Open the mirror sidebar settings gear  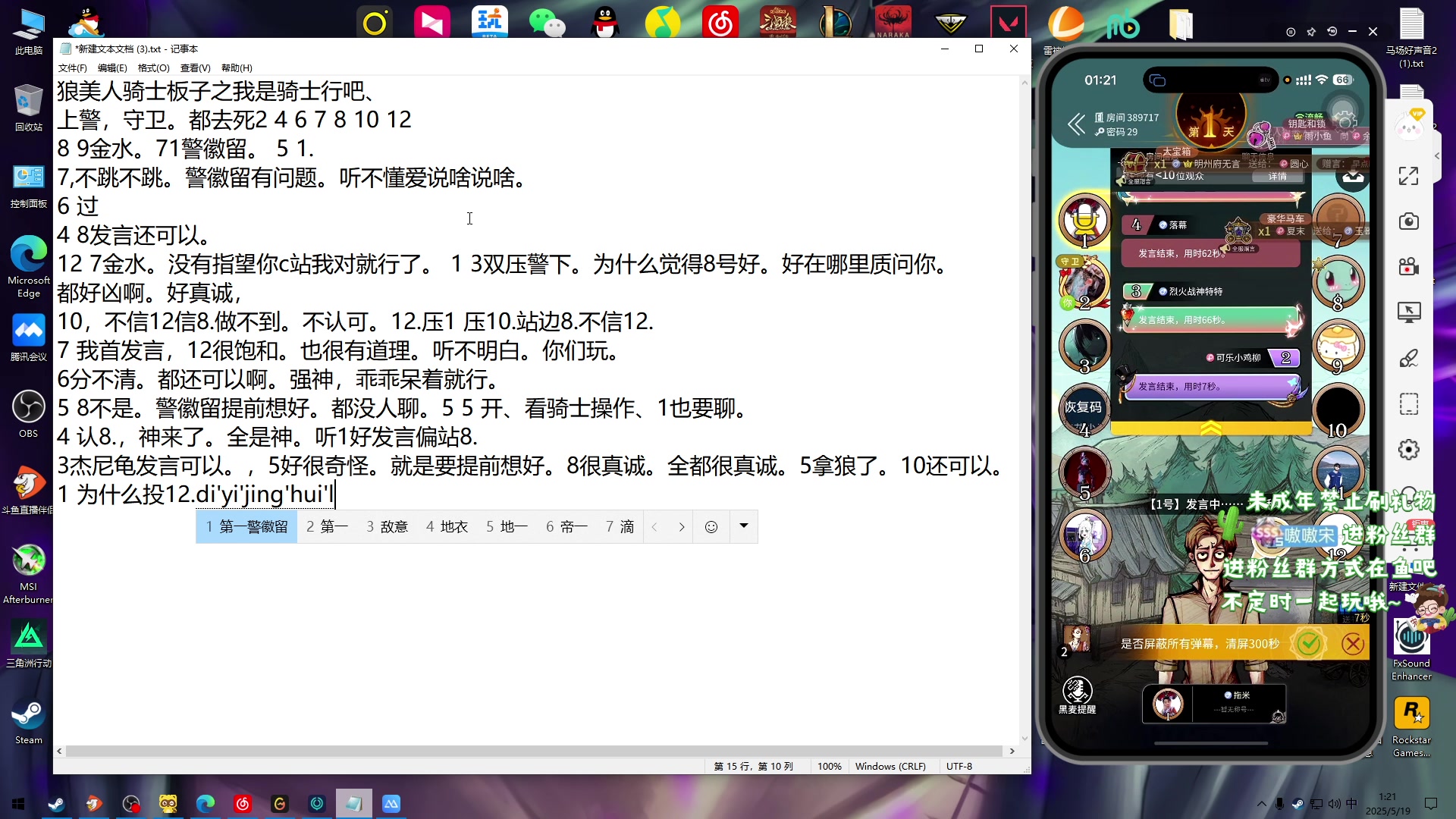1408,450
